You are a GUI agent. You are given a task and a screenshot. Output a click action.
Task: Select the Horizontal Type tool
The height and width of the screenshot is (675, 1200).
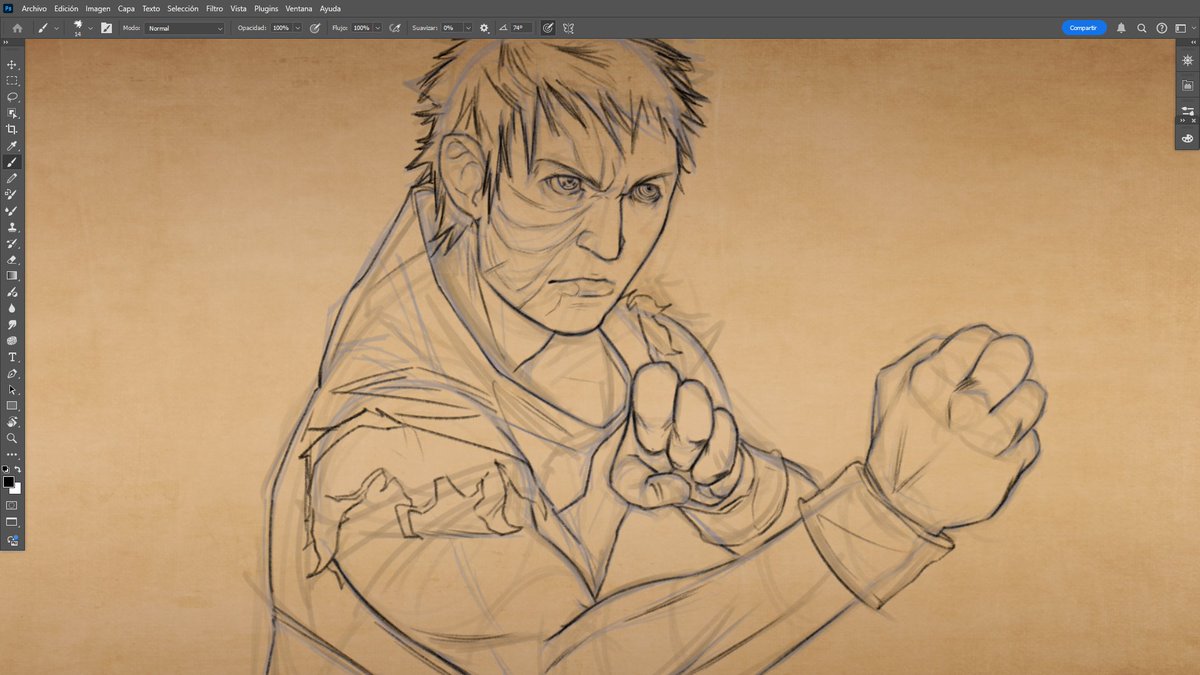[x=12, y=357]
